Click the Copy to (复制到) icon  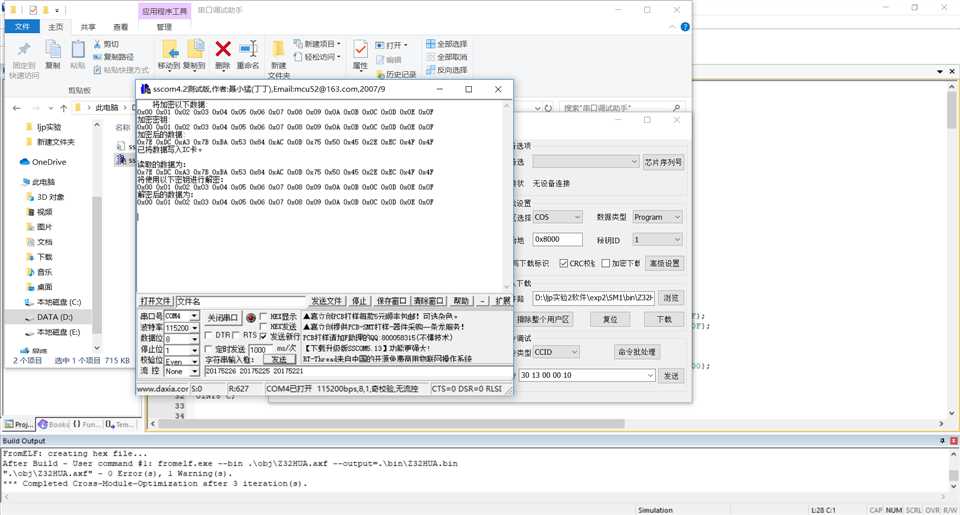[195, 50]
